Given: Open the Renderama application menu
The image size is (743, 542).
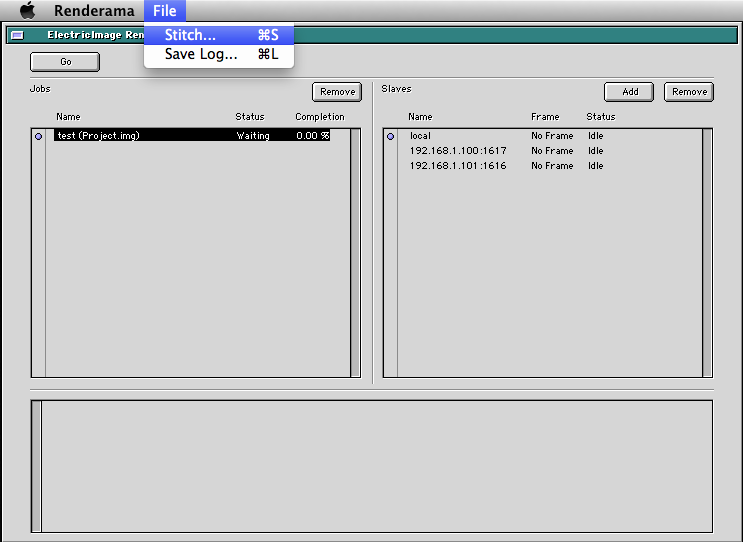Looking at the screenshot, I should (94, 11).
